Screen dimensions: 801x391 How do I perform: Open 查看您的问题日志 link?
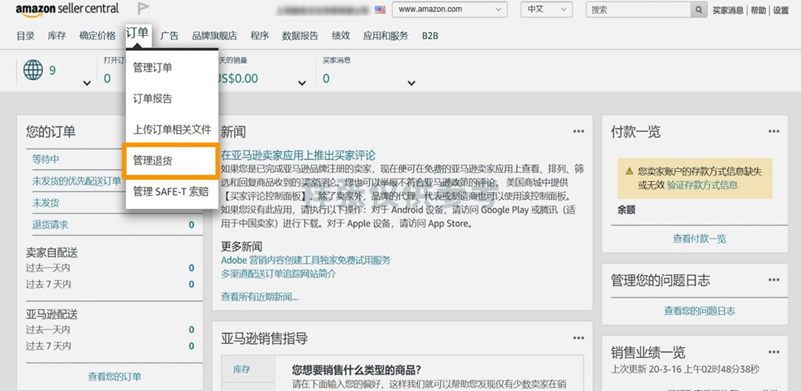pos(699,311)
